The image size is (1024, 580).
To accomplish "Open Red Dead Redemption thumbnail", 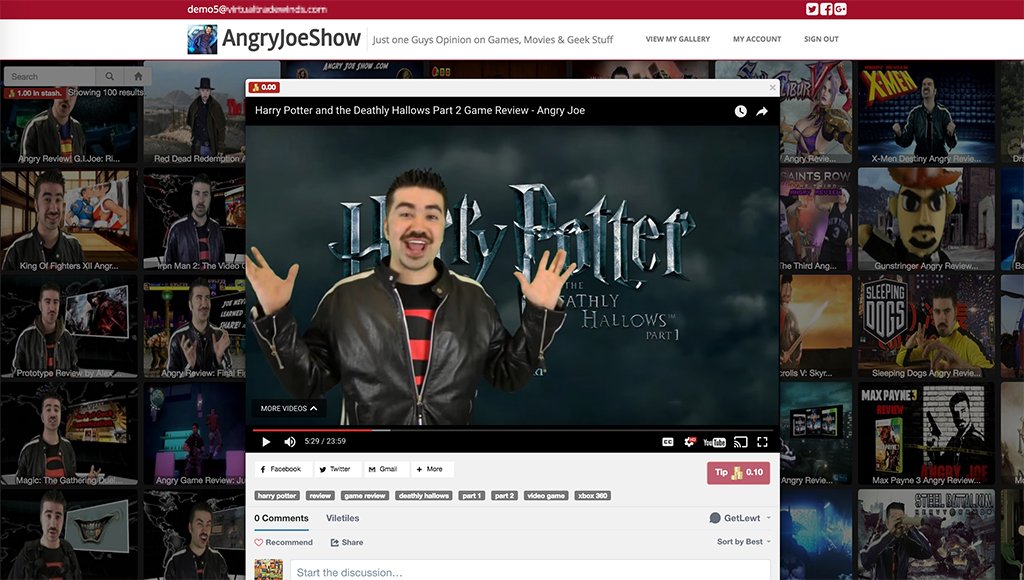I will [x=194, y=112].
